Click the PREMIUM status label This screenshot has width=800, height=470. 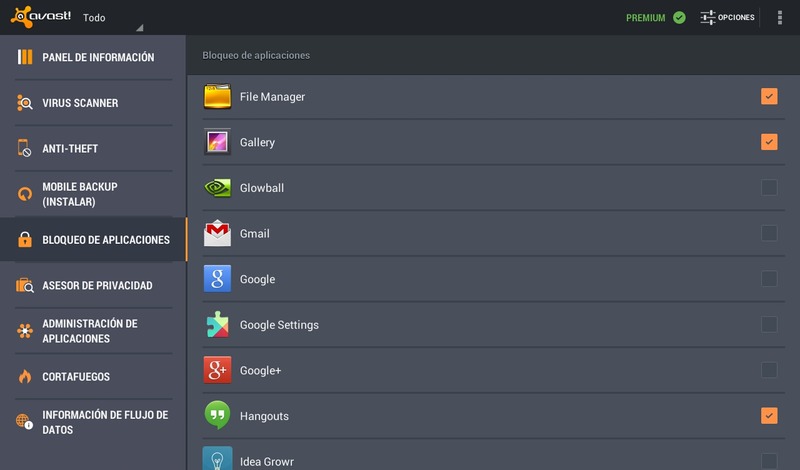point(645,18)
